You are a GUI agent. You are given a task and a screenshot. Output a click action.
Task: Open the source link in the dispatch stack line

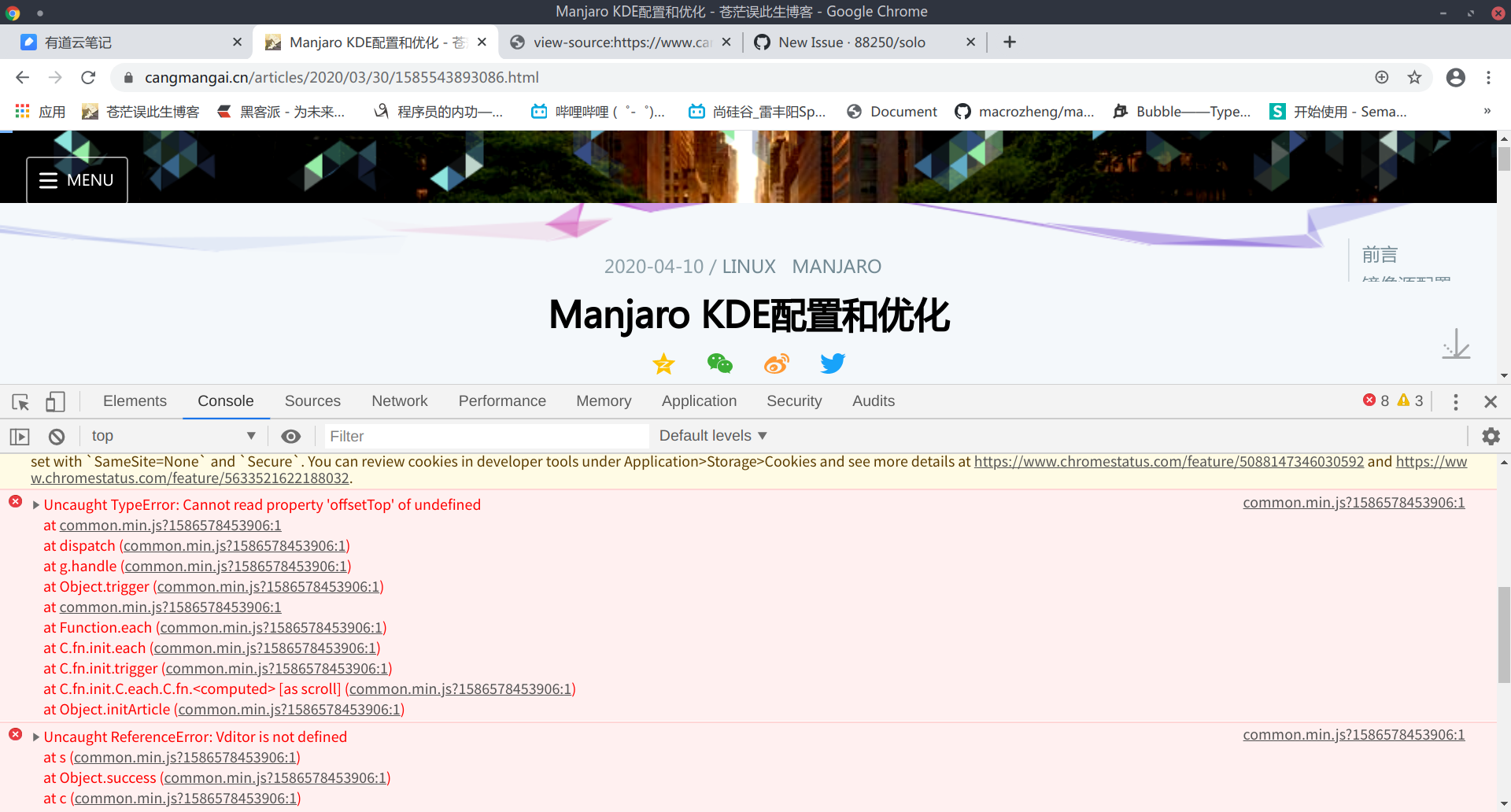point(235,546)
